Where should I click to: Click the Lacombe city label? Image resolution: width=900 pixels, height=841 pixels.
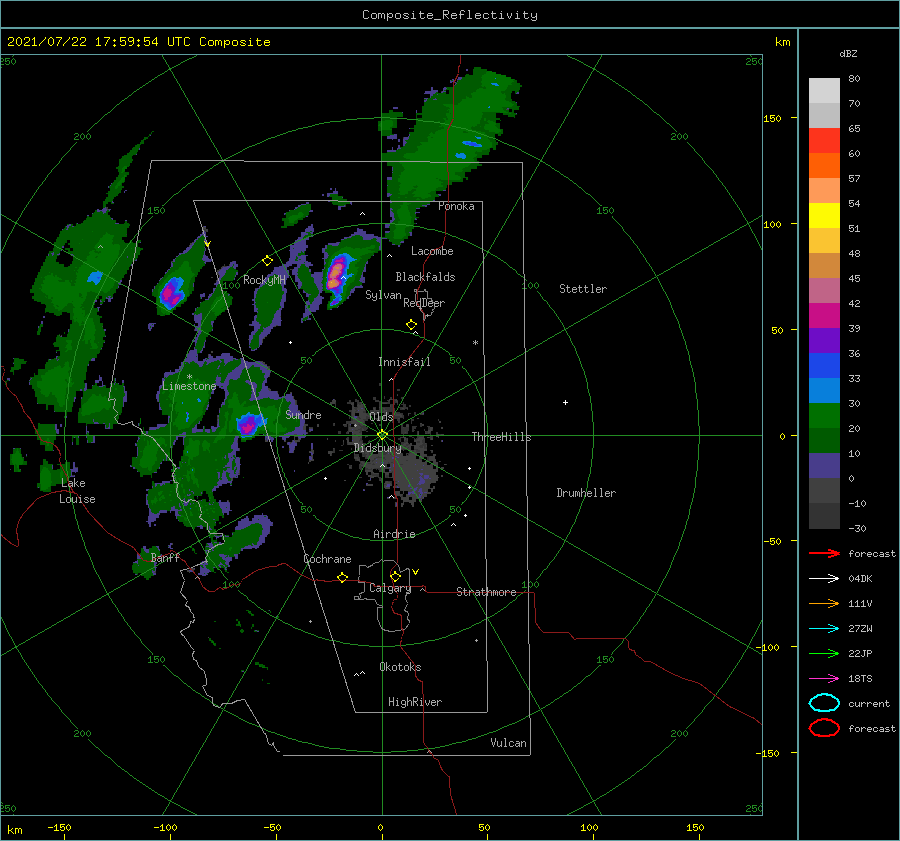click(x=432, y=251)
